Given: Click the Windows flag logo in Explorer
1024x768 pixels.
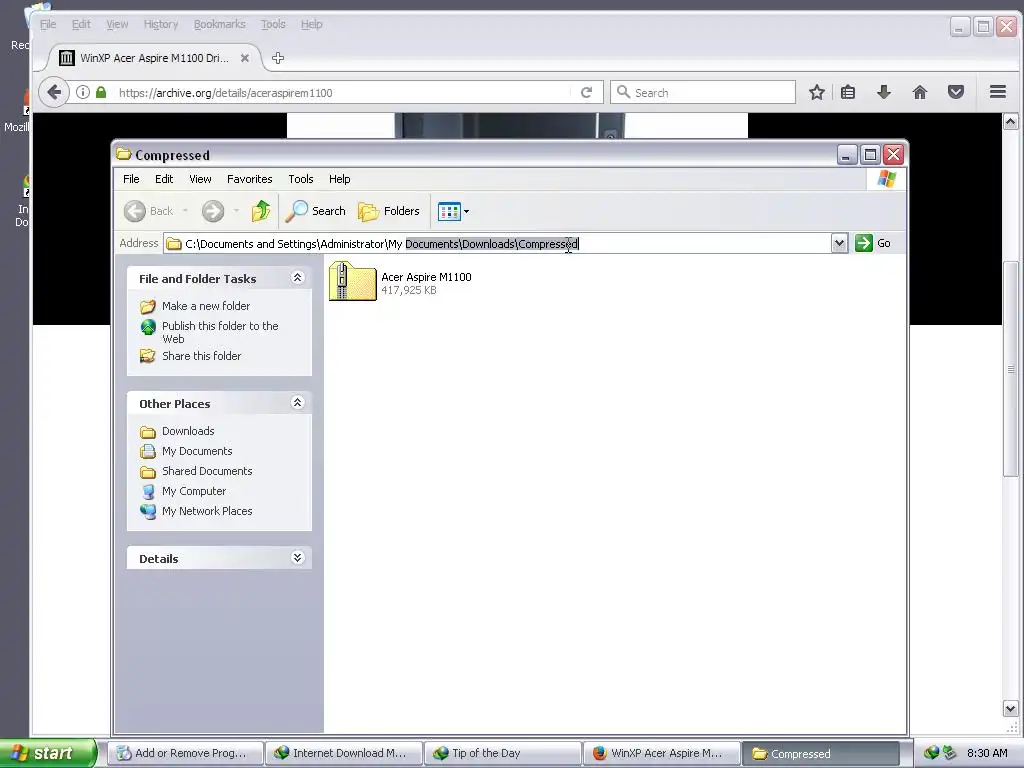Looking at the screenshot, I should 887,179.
